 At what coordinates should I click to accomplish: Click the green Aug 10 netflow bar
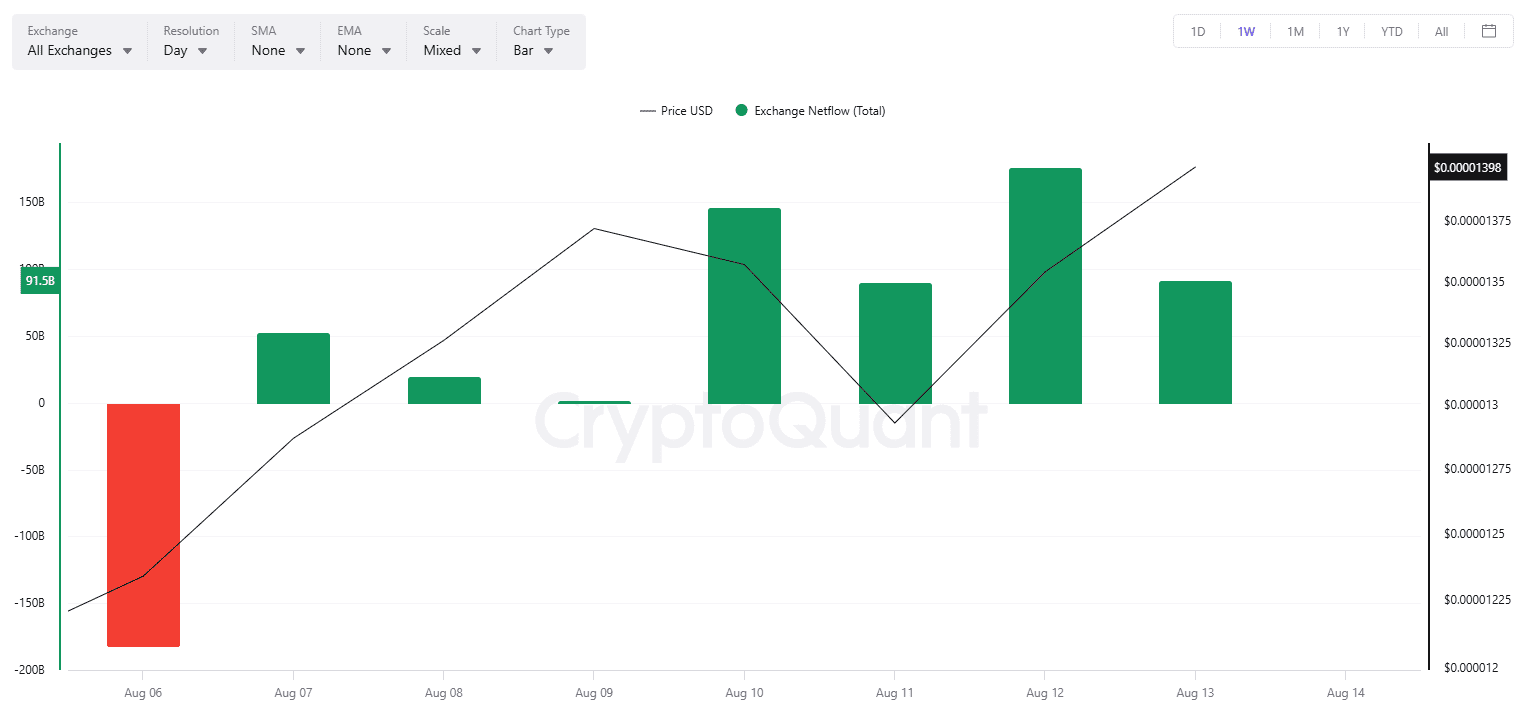[744, 306]
